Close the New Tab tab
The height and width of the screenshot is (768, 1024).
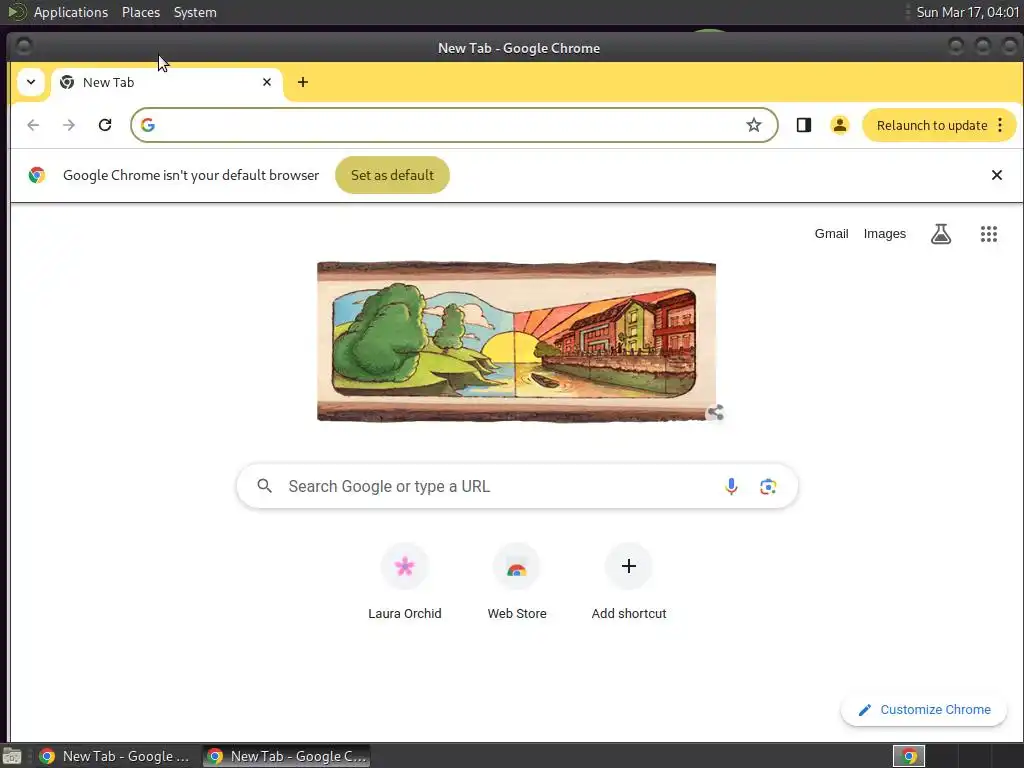(266, 82)
